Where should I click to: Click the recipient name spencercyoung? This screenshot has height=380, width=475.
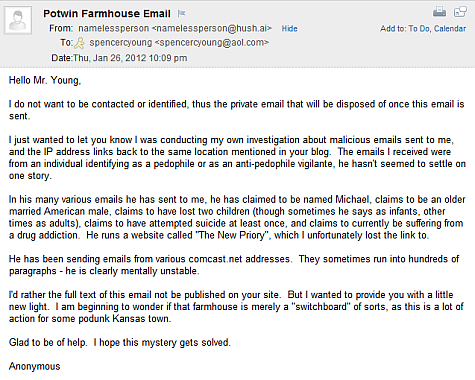tap(121, 43)
